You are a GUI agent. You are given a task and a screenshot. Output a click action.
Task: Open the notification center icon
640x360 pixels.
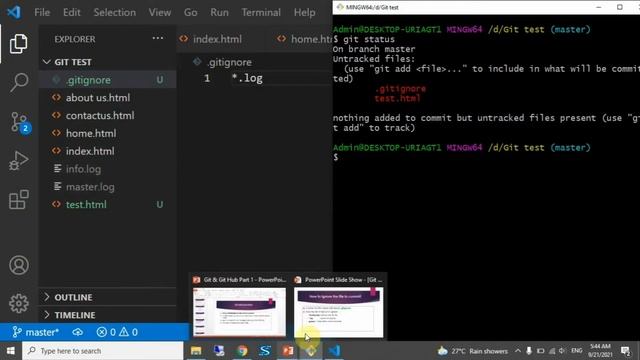coord(625,351)
